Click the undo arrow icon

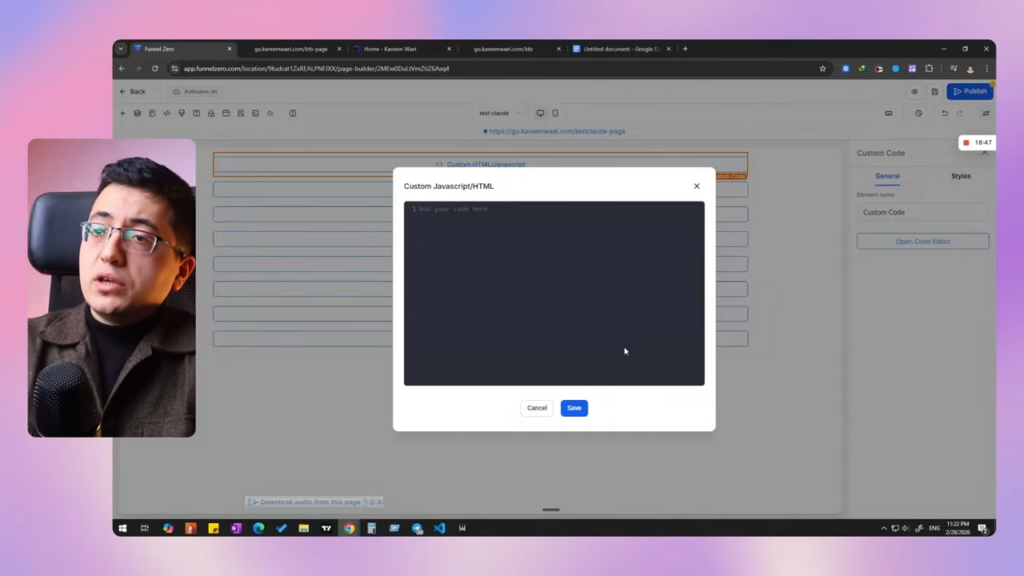pos(945,113)
